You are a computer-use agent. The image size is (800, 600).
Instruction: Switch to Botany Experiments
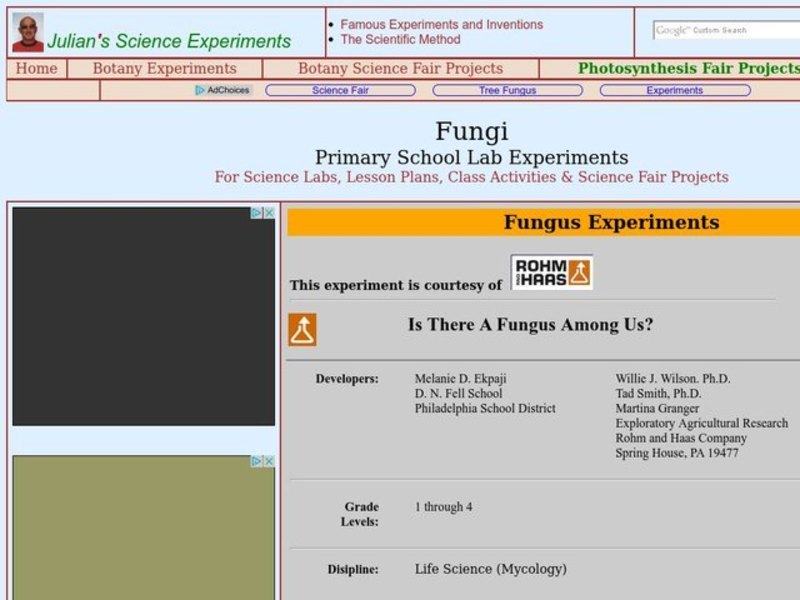click(165, 68)
